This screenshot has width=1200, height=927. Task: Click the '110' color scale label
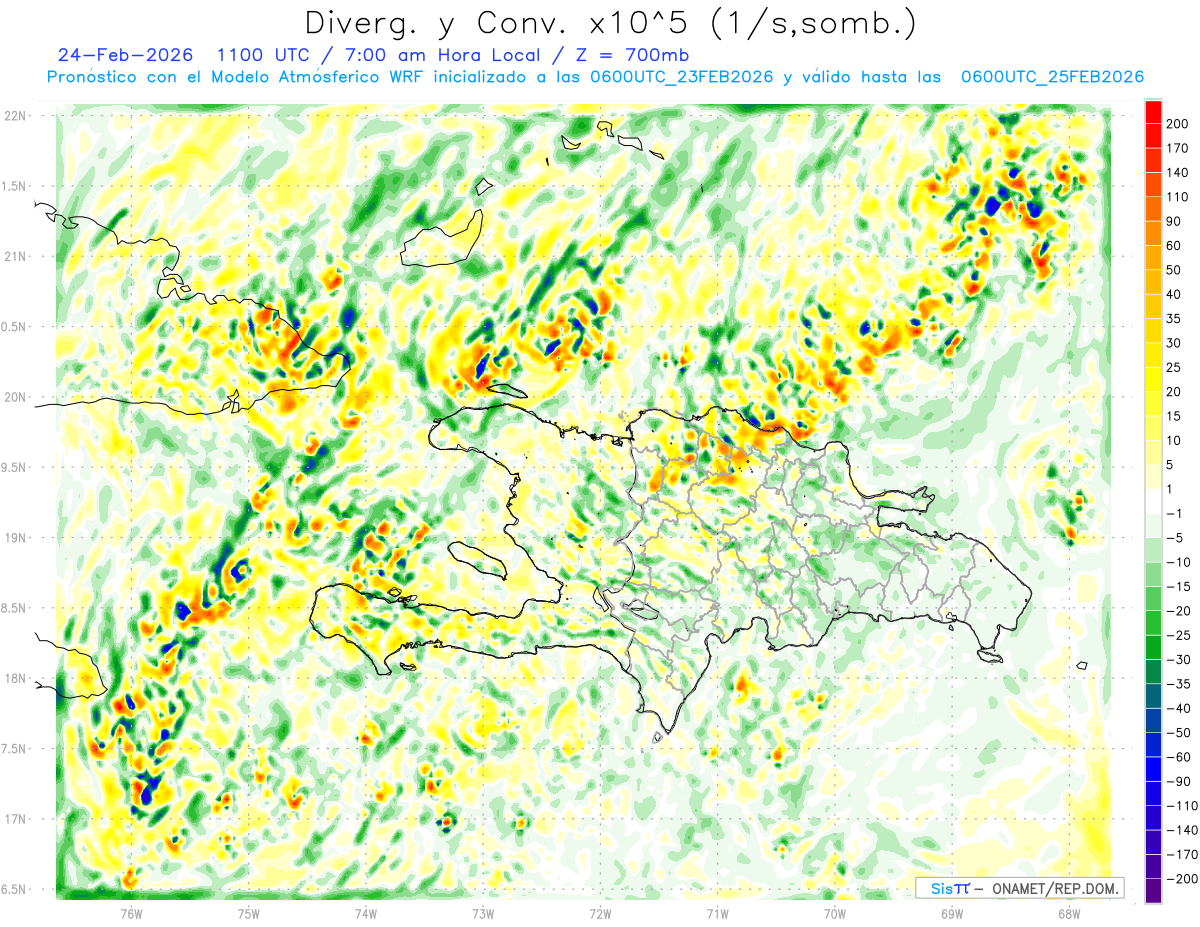(1177, 196)
